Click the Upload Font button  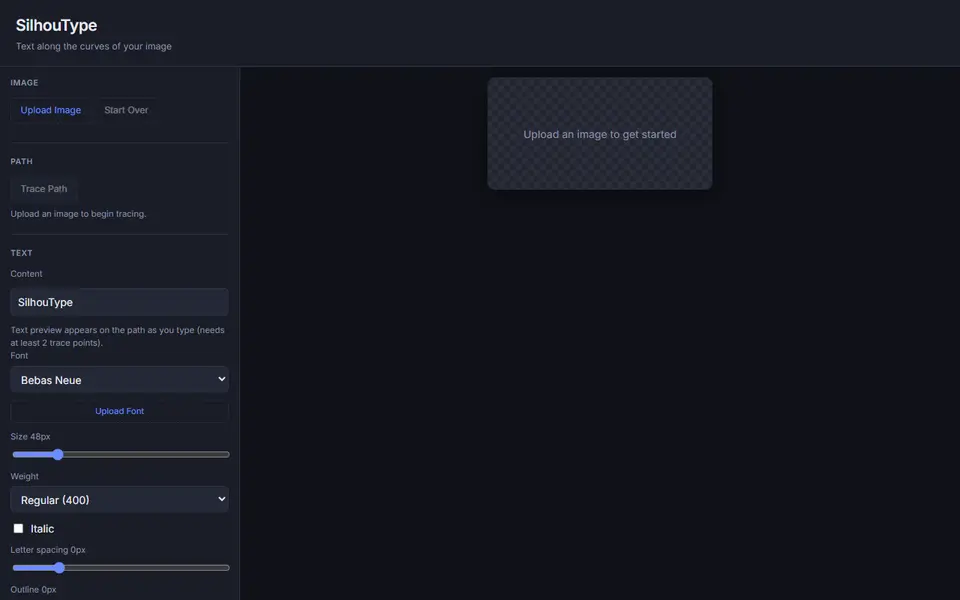point(119,411)
